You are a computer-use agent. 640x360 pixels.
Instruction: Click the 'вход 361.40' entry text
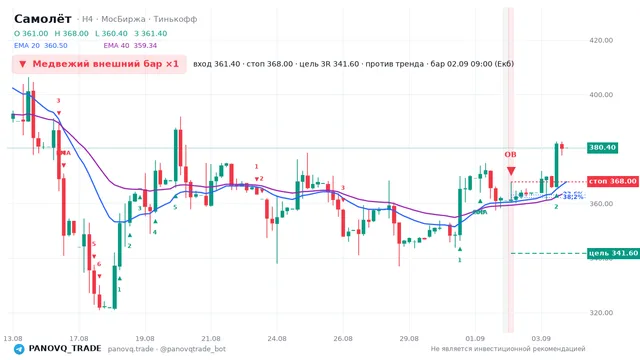point(217,64)
